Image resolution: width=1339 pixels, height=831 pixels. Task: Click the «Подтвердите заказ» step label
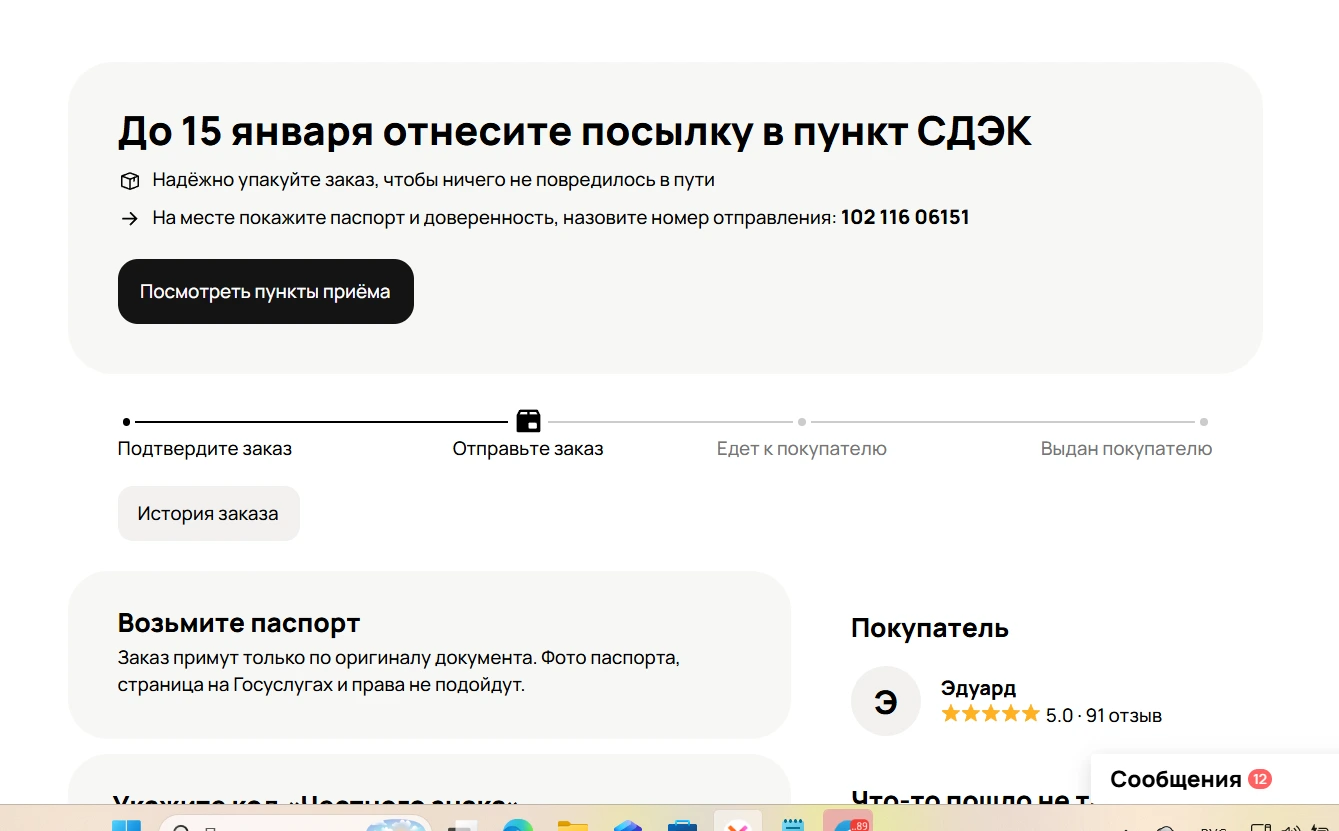pyautogui.click(x=205, y=449)
